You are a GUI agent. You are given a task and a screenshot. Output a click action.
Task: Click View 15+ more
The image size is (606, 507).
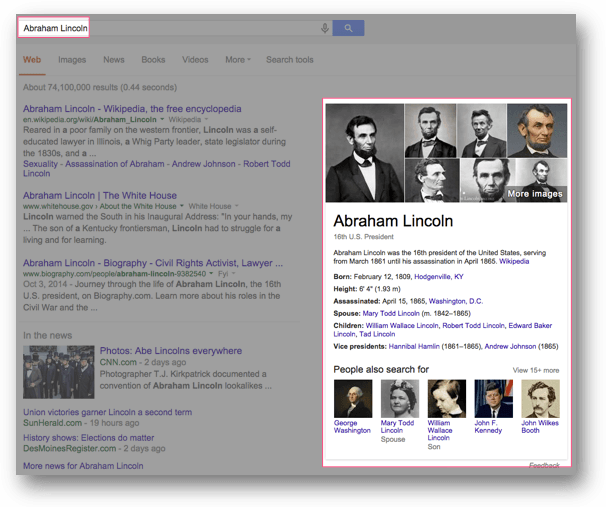click(x=536, y=370)
